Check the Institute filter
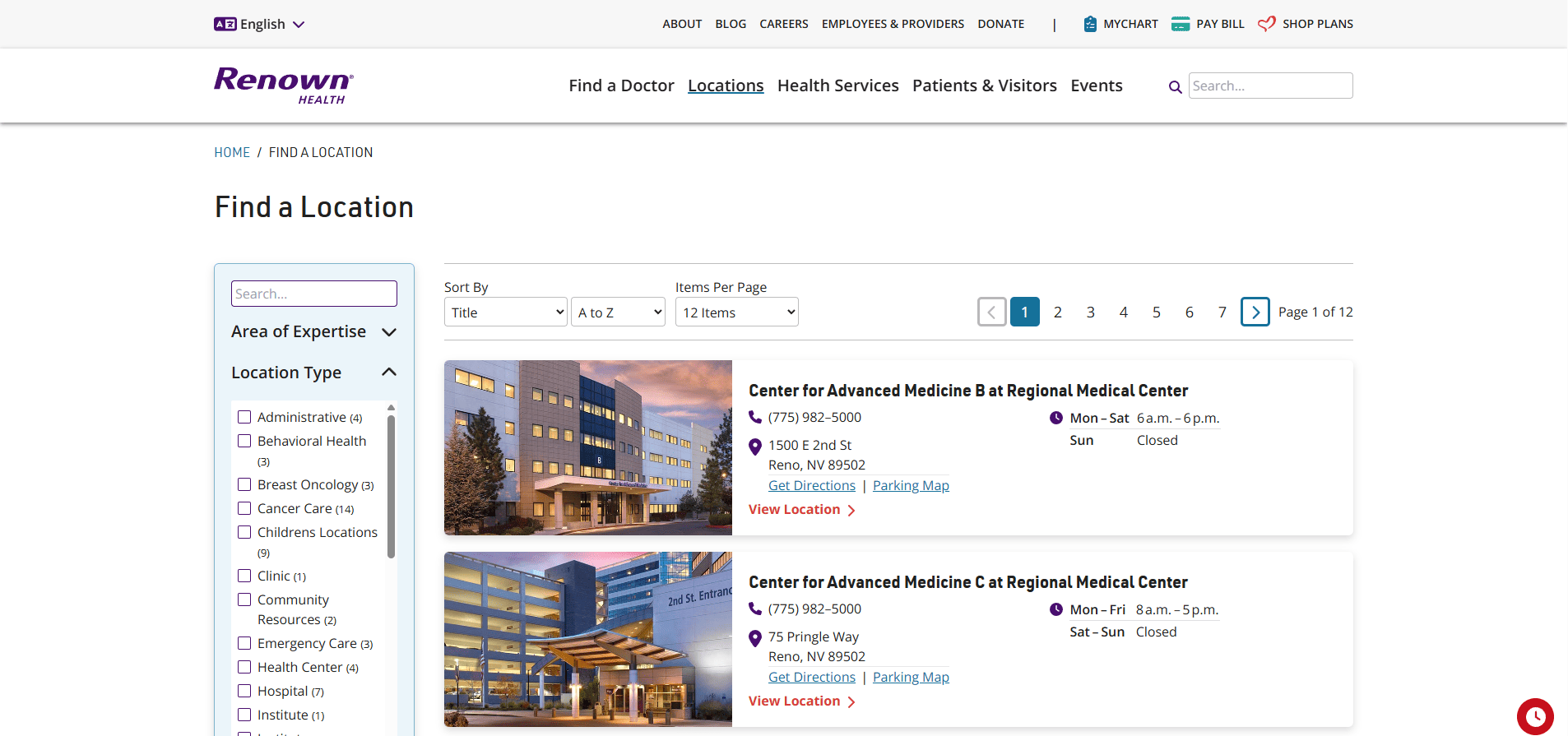 tap(244, 715)
